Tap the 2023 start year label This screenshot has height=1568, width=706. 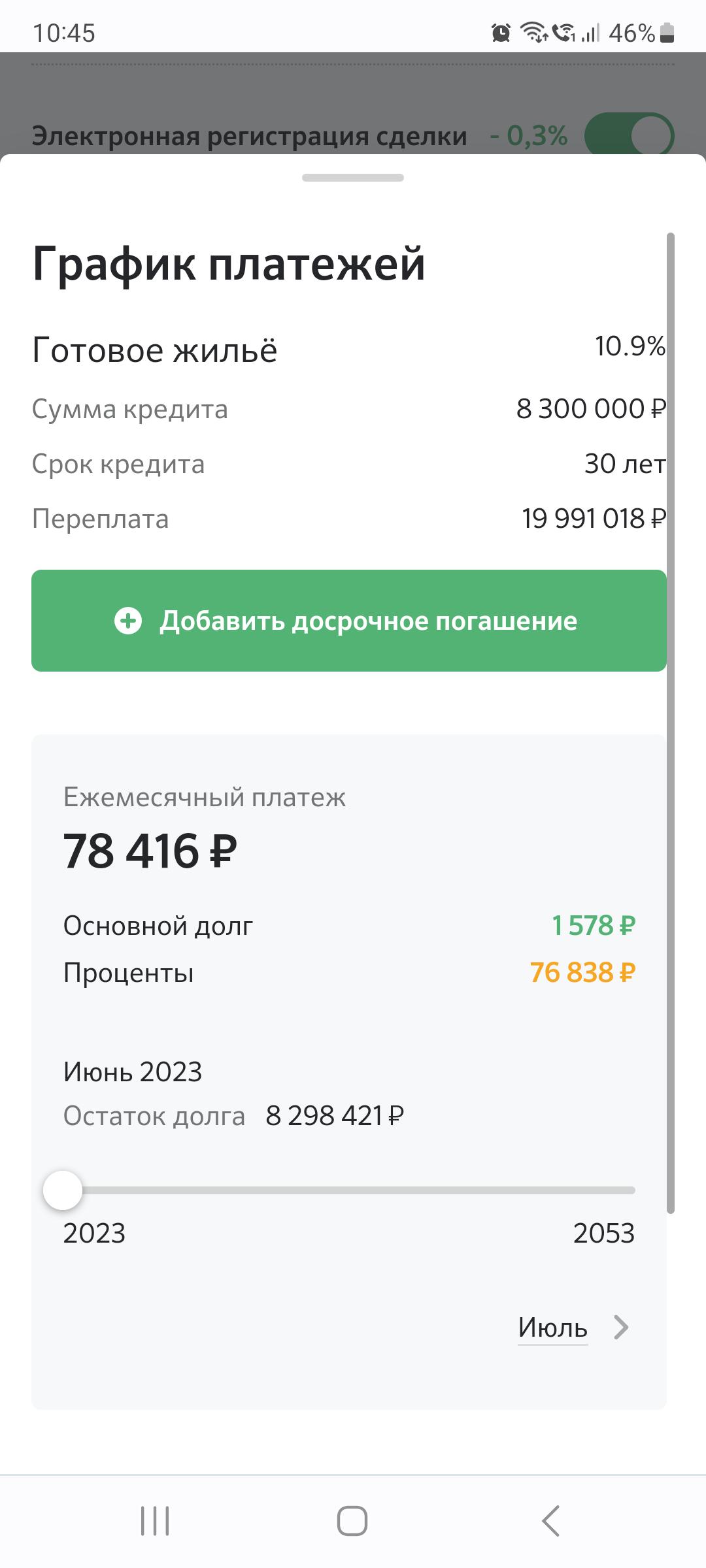coord(94,1233)
